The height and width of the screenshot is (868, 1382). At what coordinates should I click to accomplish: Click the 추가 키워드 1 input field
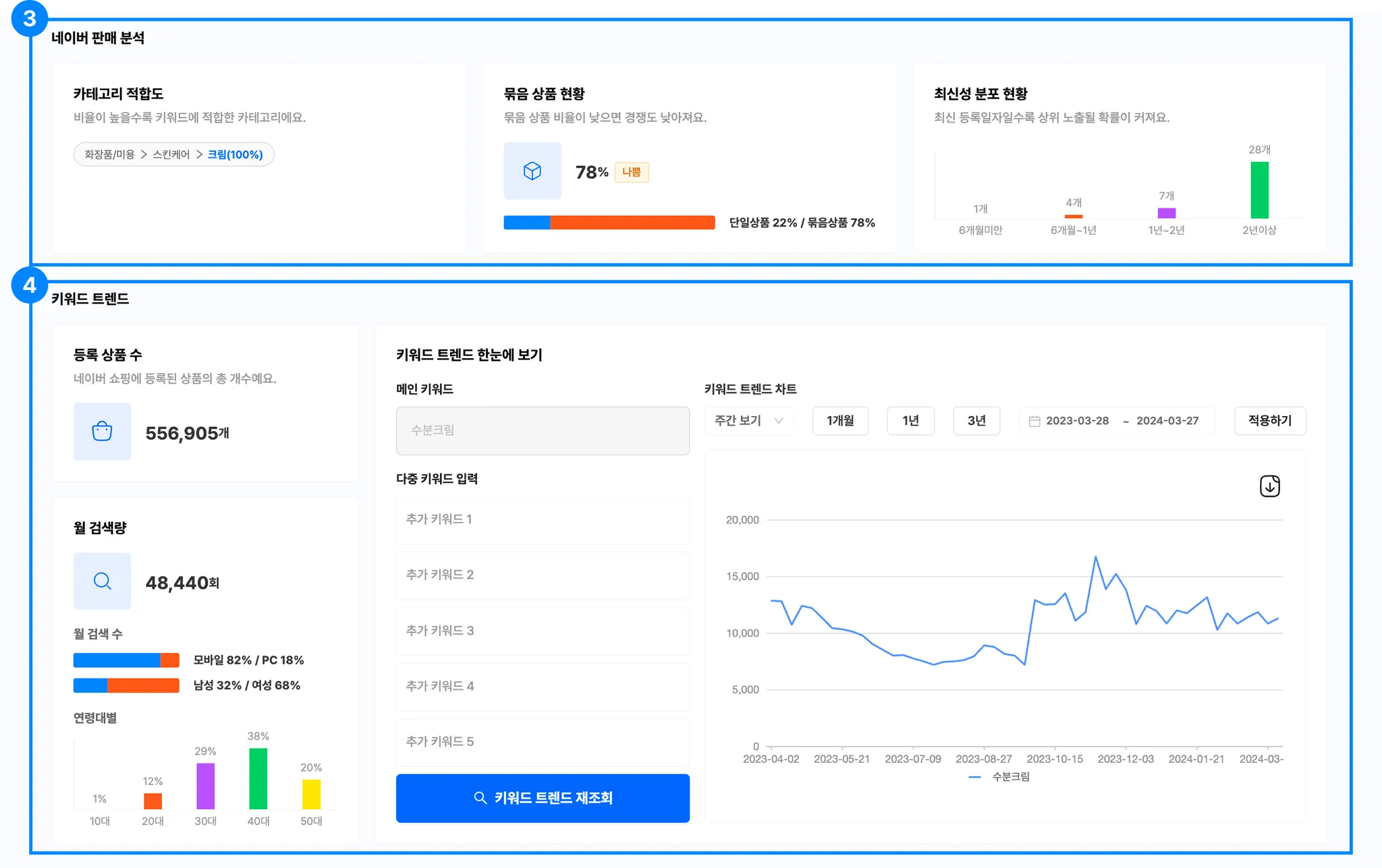[543, 520]
